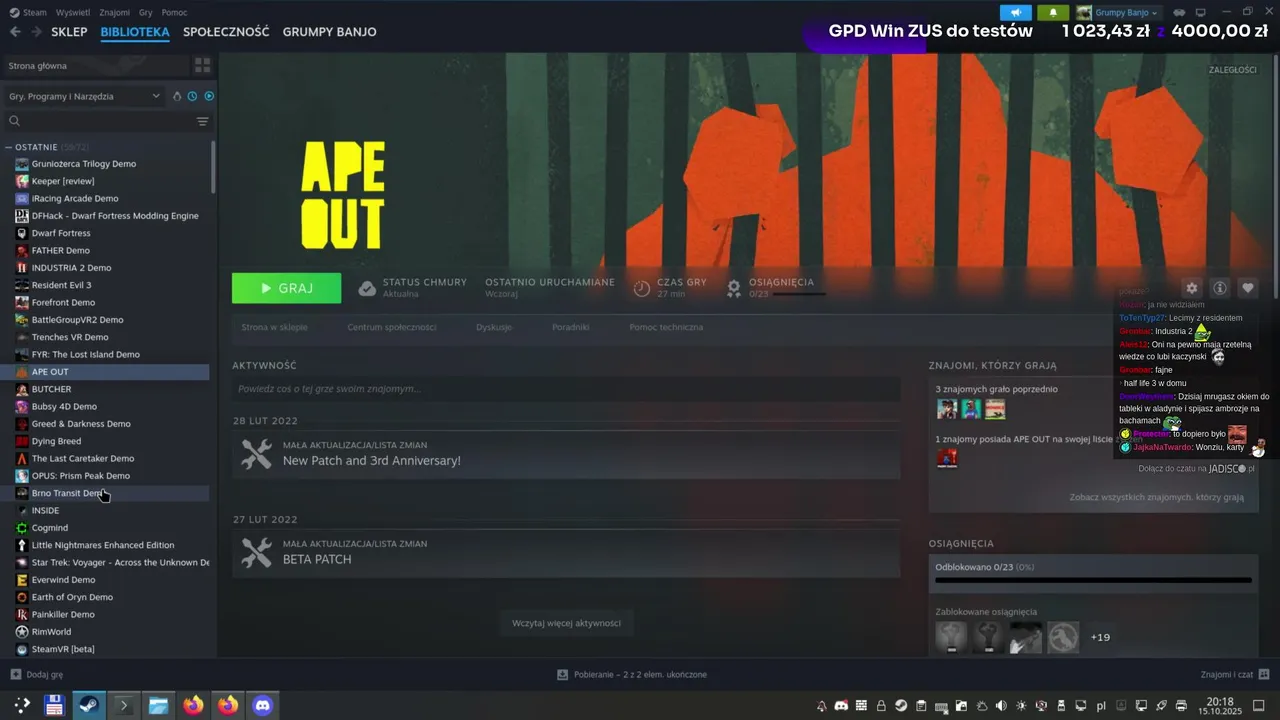
Task: Open the announcements megaphone button
Action: [x=1015, y=13]
